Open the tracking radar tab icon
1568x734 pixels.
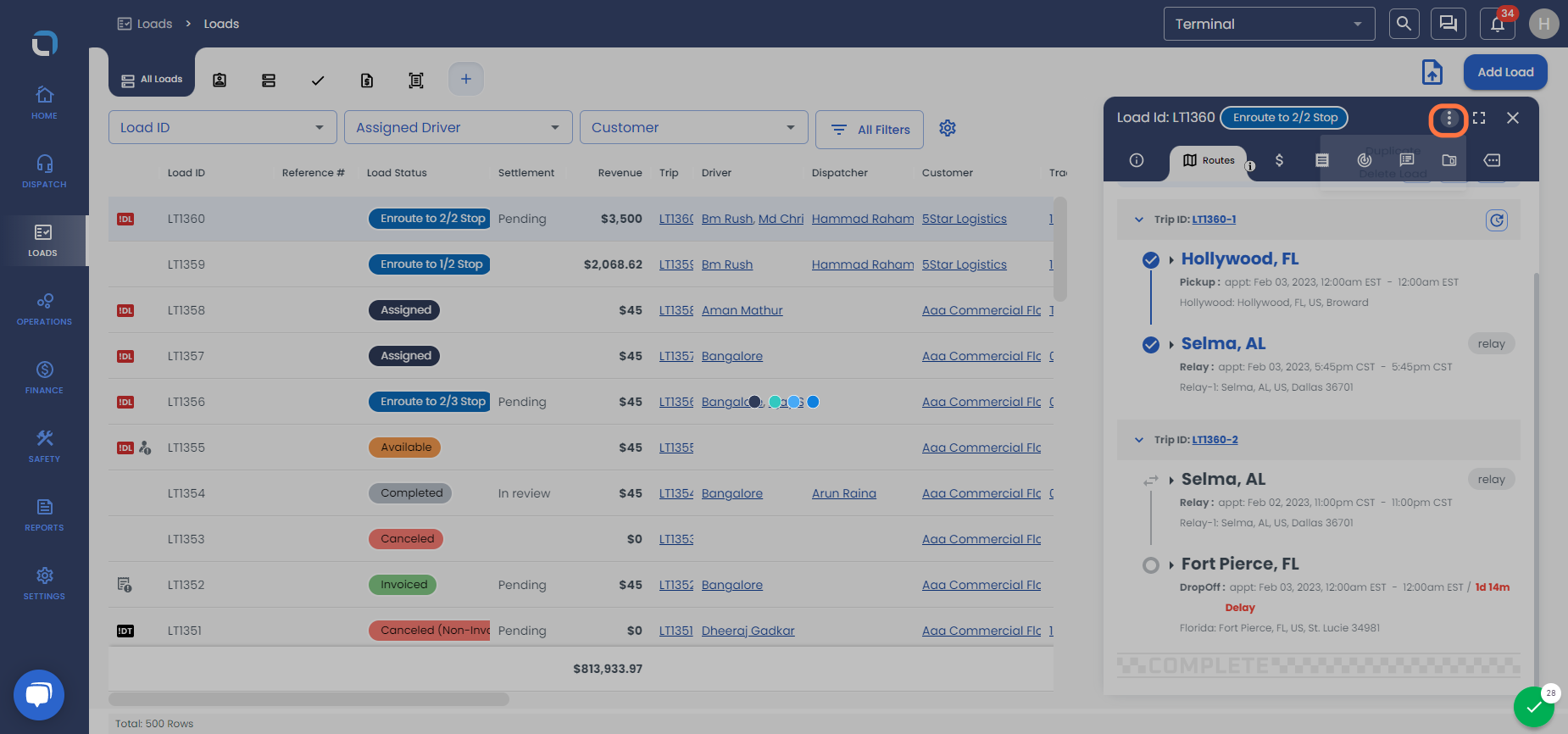point(1364,160)
